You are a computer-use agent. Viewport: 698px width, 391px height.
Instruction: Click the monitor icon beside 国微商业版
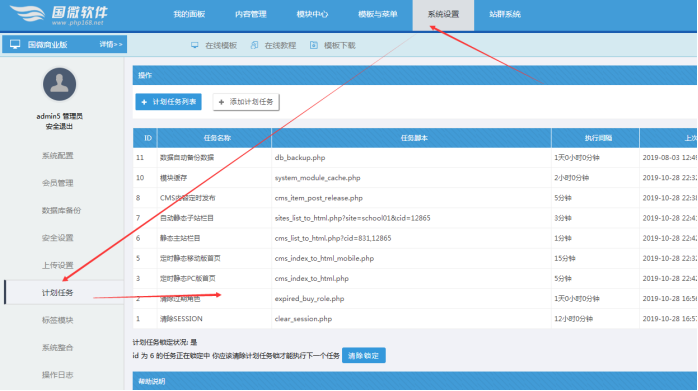coord(15,44)
